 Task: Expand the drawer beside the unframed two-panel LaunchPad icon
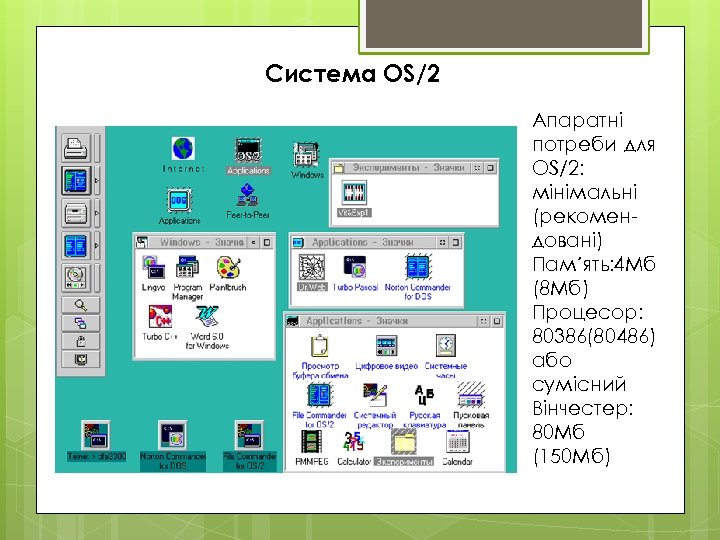(x=97, y=246)
